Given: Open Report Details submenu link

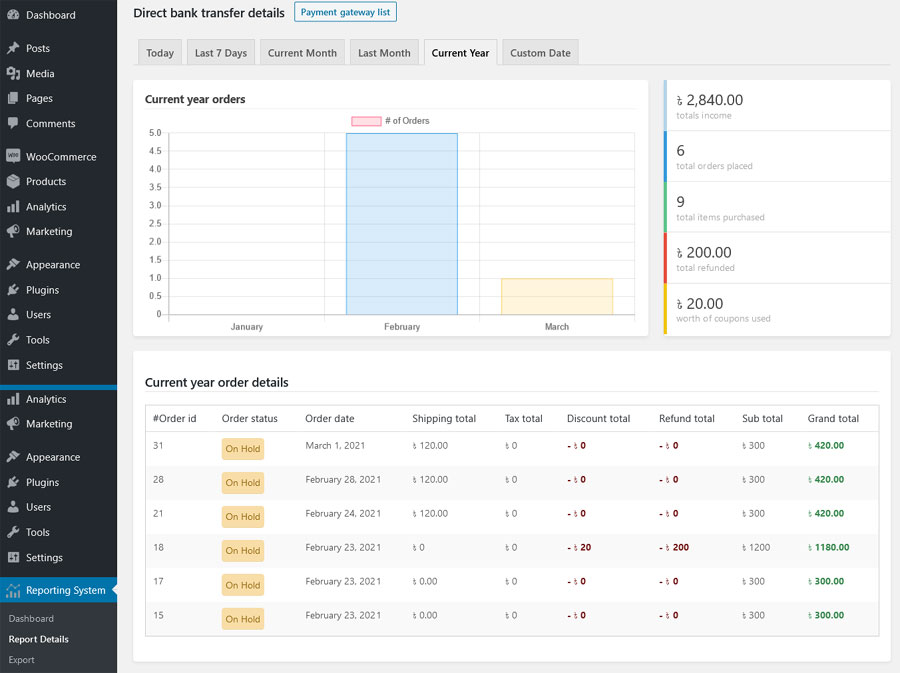Looking at the screenshot, I should coord(38,639).
